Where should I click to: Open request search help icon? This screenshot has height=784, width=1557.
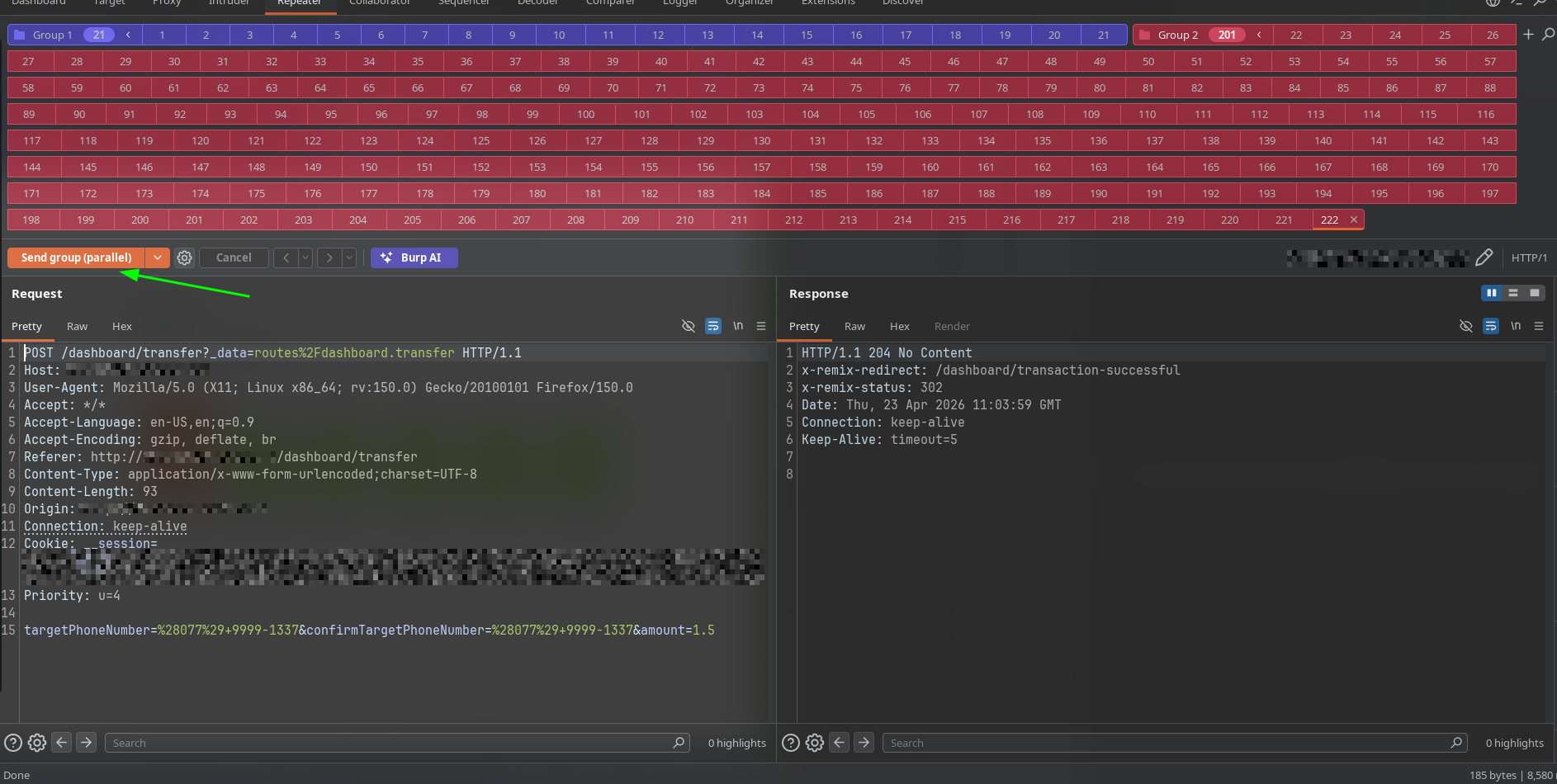[13, 743]
